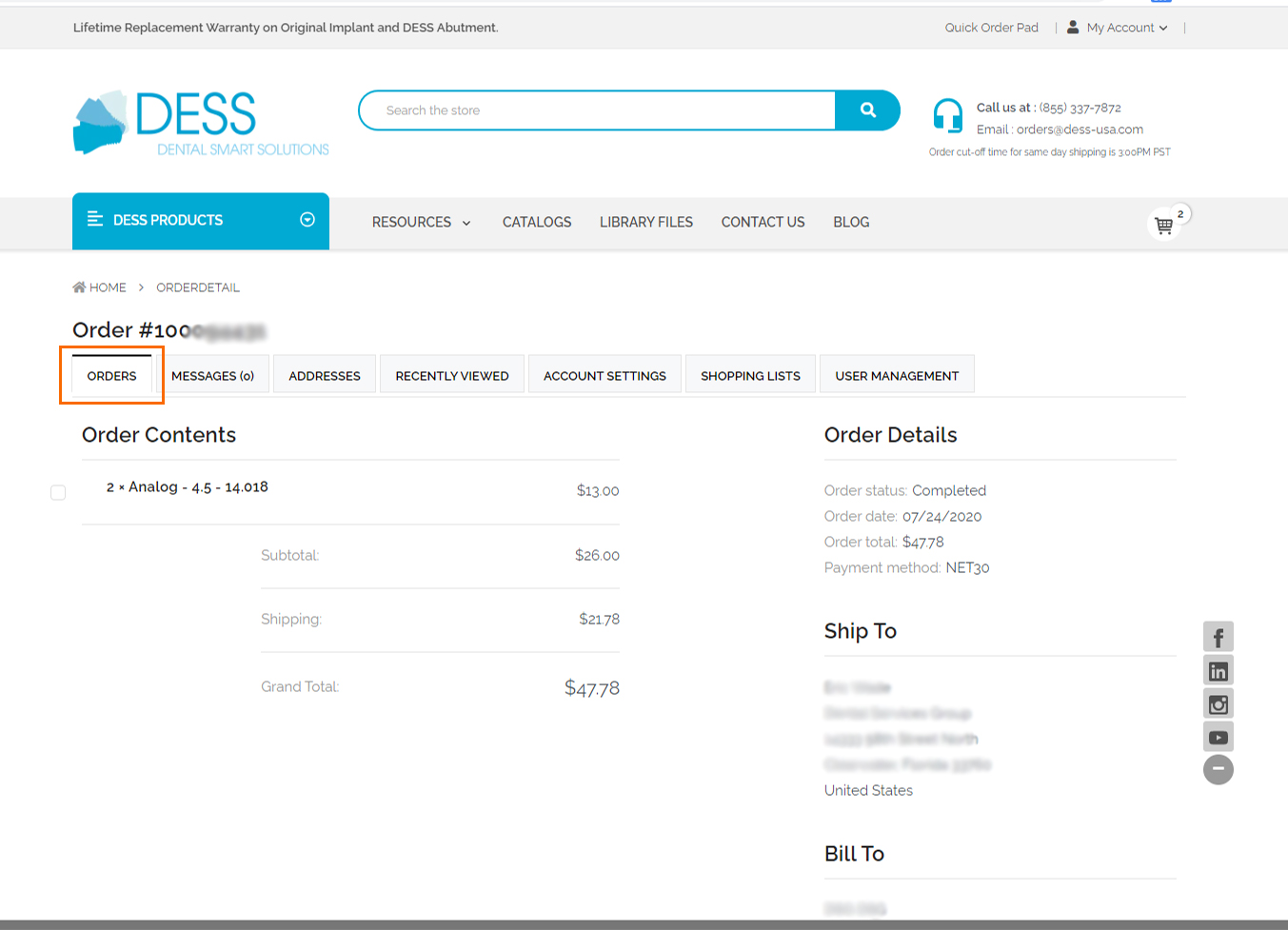
Task: Open the Quick Order Pad link
Action: [991, 28]
